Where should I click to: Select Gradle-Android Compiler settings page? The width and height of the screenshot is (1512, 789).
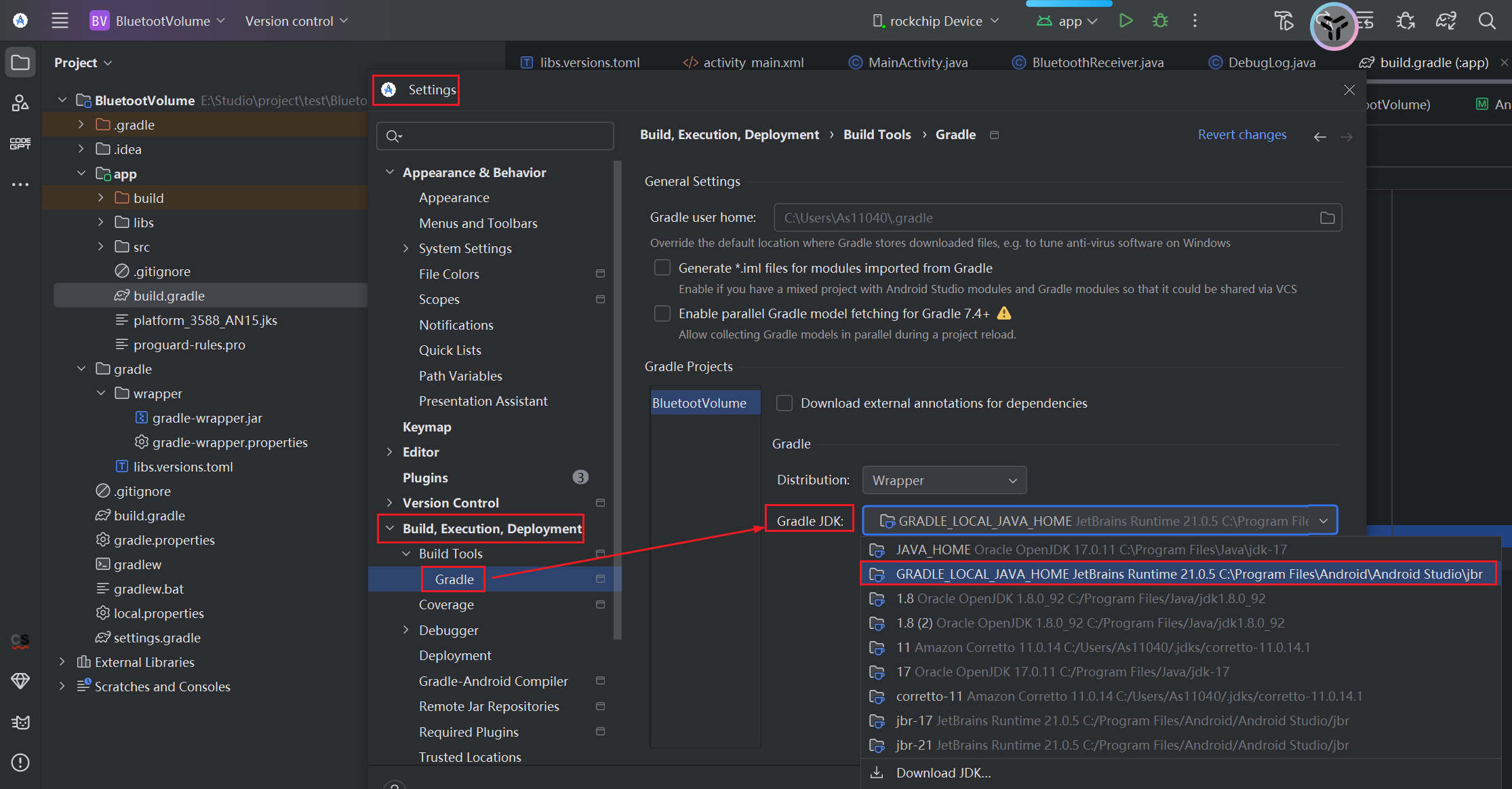click(x=493, y=681)
